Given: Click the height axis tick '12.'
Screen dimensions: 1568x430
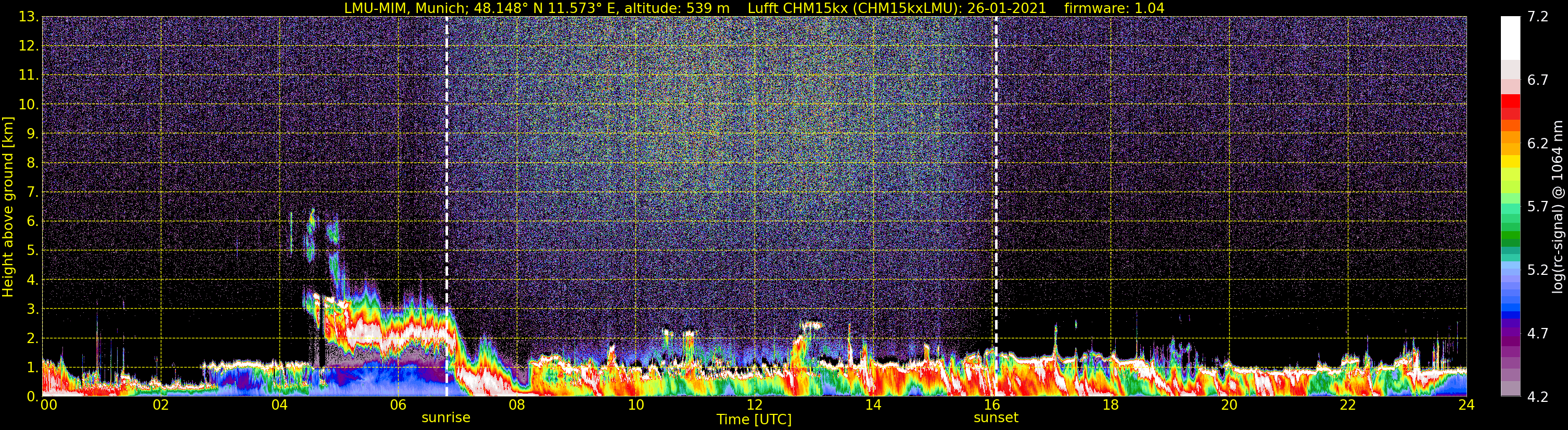Looking at the screenshot, I should point(28,46).
